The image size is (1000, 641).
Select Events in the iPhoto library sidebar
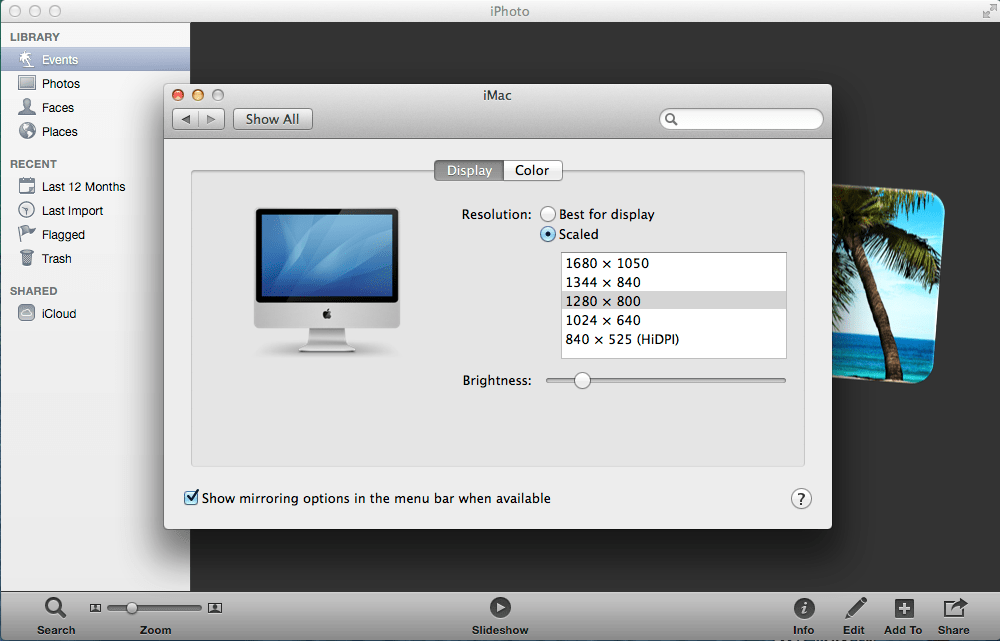pos(60,59)
